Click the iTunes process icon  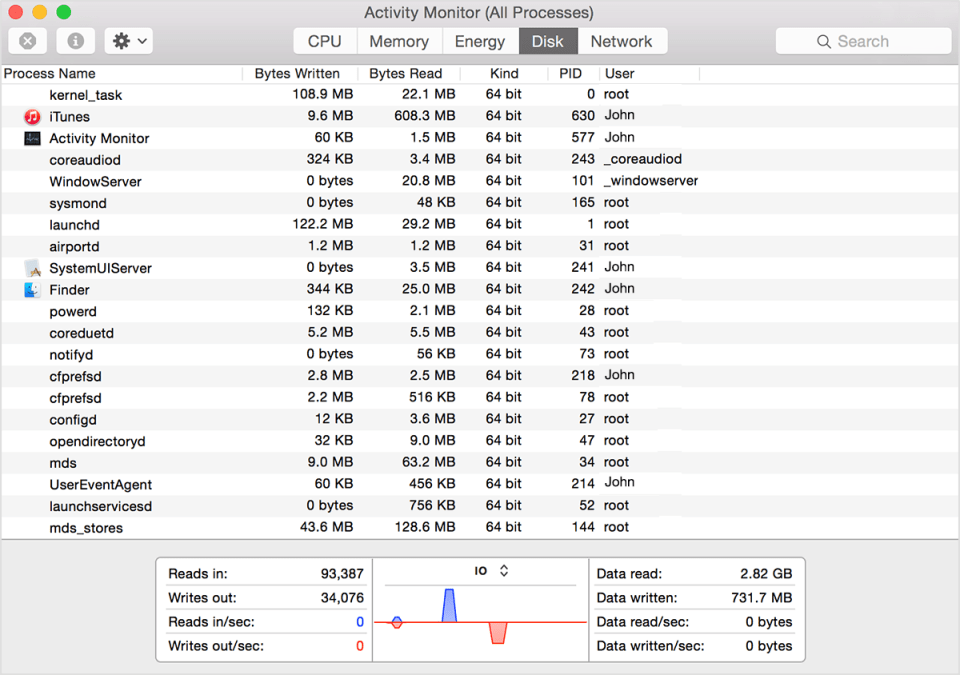click(x=30, y=115)
